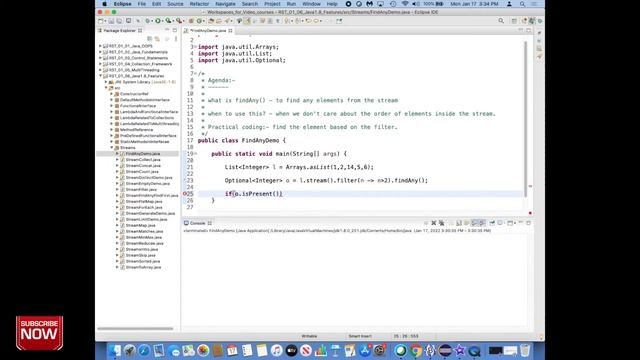Click the Save toolbar icon

tap(111, 21)
